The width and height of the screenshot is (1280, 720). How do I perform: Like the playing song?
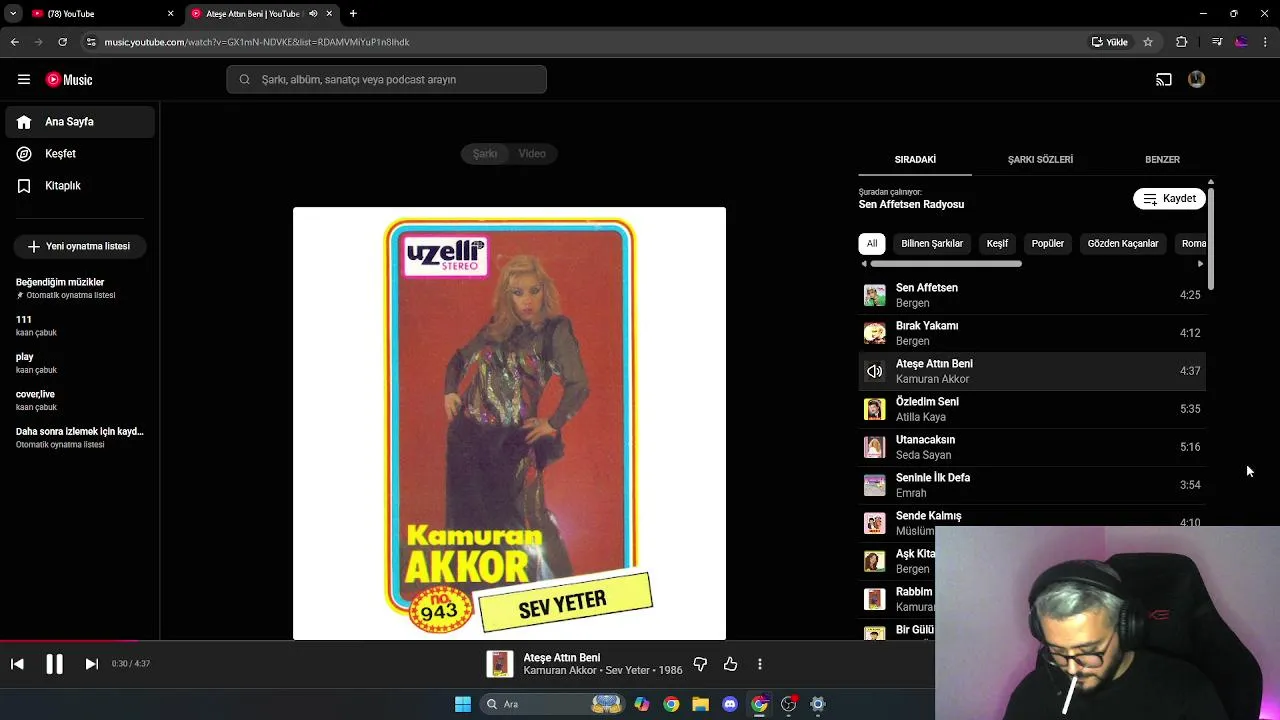(730, 664)
